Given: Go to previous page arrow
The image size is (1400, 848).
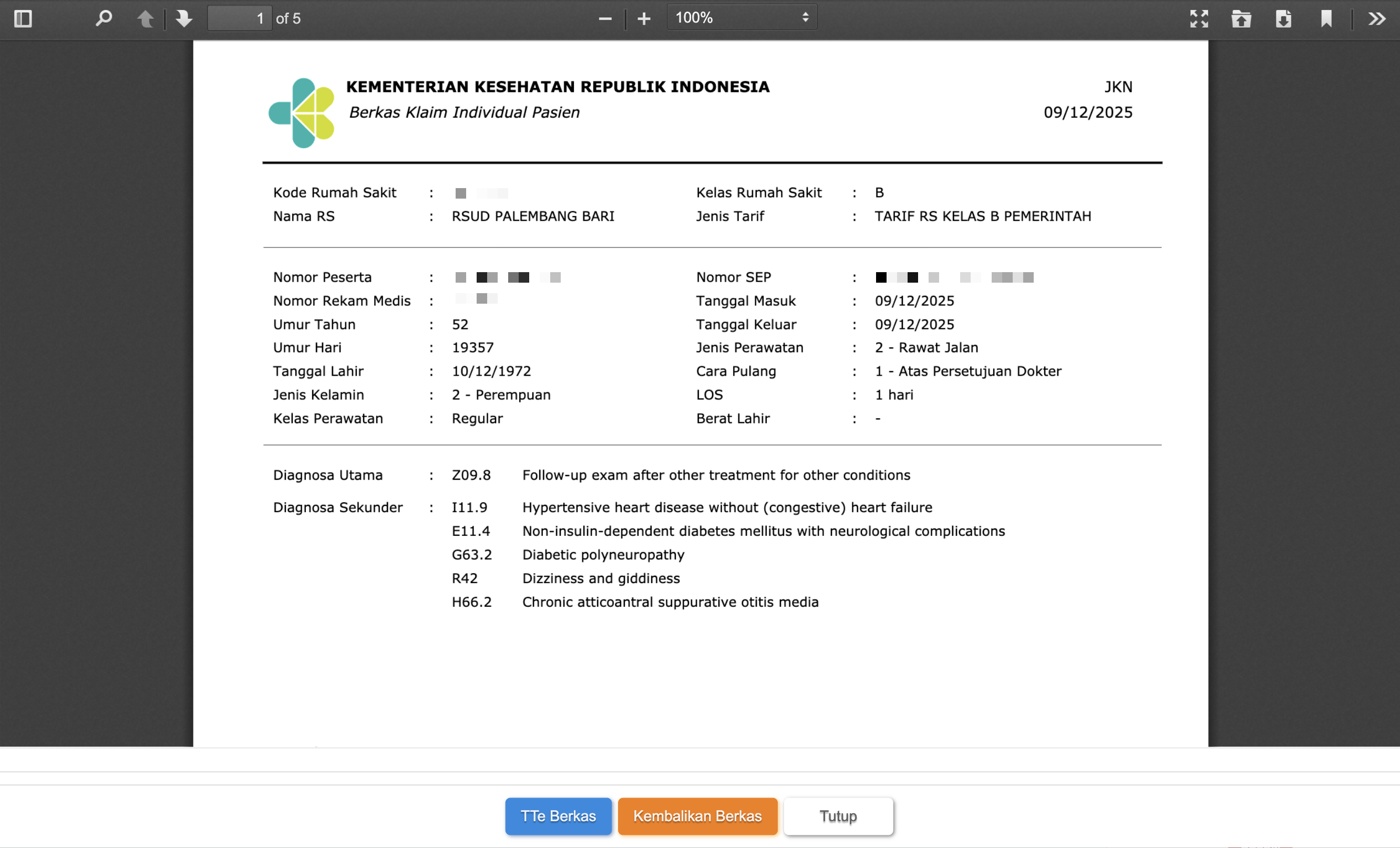Looking at the screenshot, I should (x=146, y=19).
